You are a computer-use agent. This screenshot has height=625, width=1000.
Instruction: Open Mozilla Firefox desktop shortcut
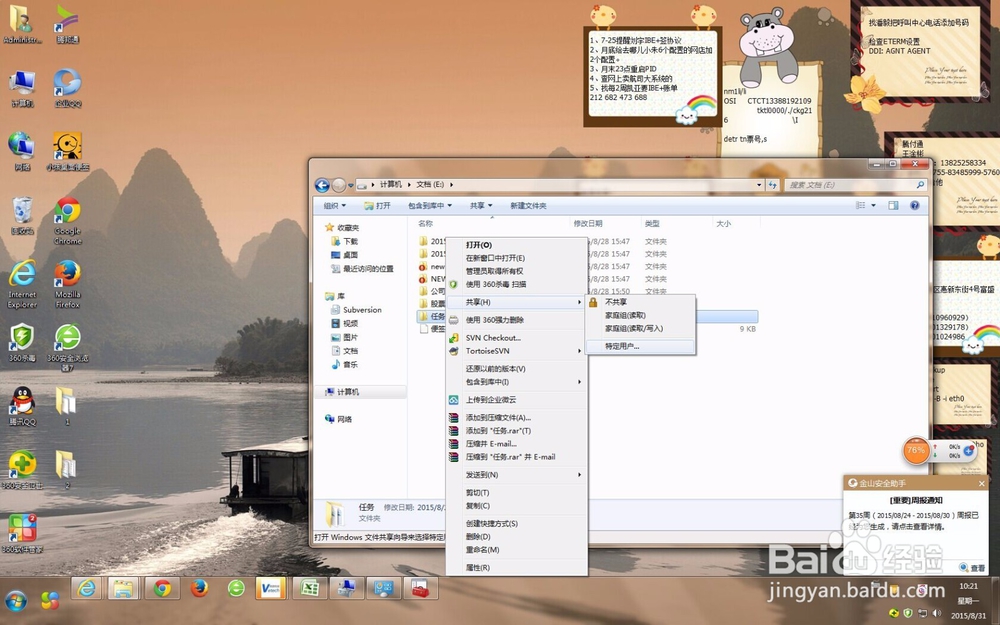click(68, 284)
